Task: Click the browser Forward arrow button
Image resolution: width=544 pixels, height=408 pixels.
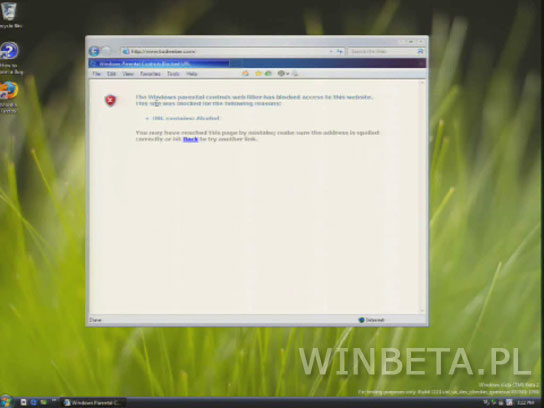Action: tap(107, 51)
